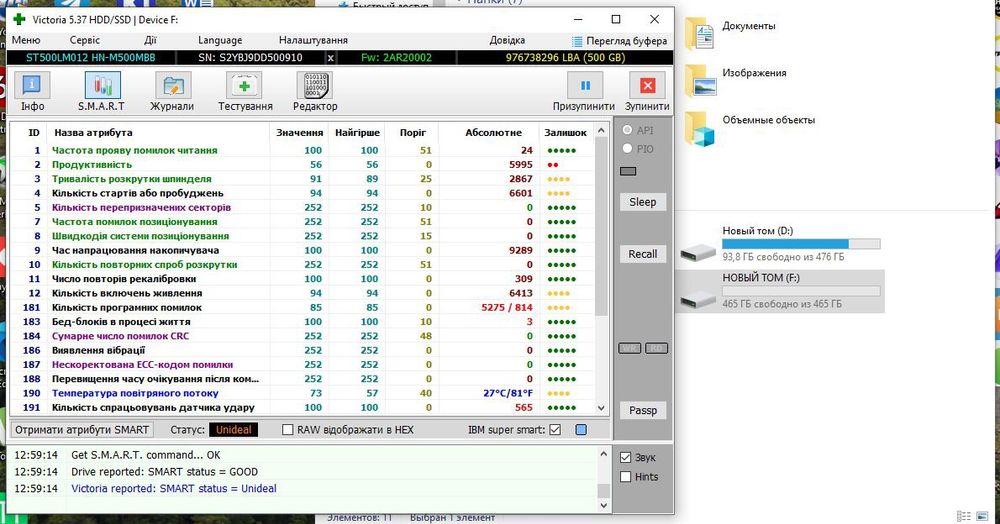
Task: Click the absolute value '5275 / 814'
Action: tap(506, 307)
